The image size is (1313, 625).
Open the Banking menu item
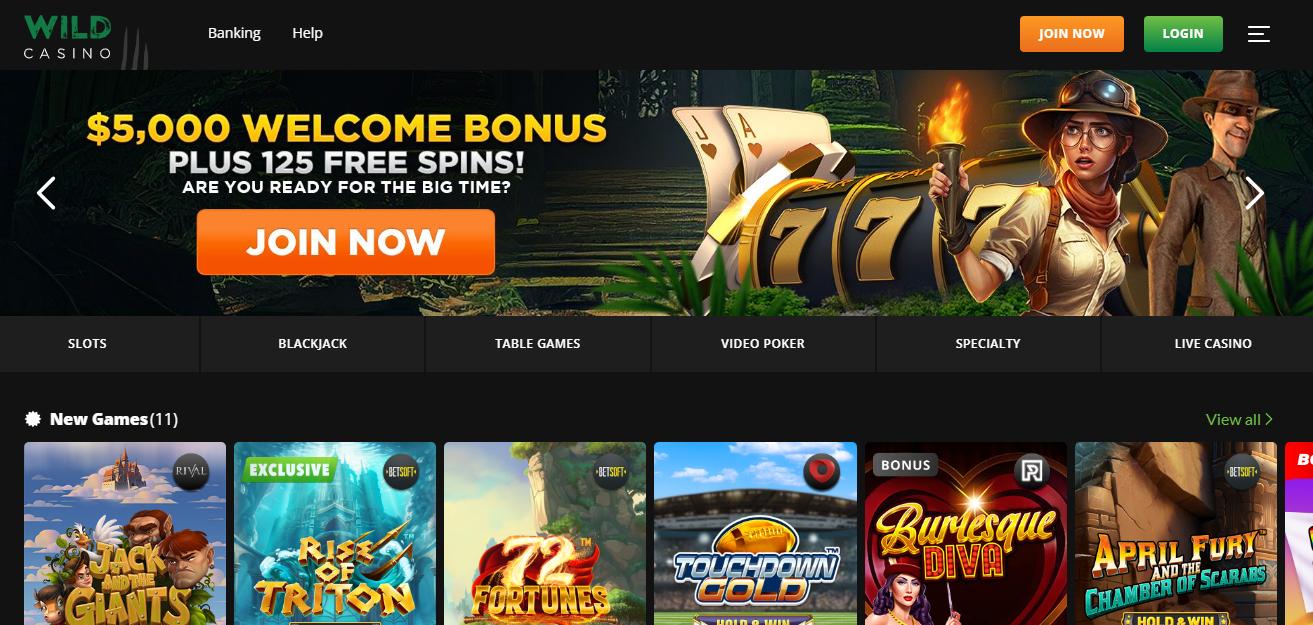[234, 33]
